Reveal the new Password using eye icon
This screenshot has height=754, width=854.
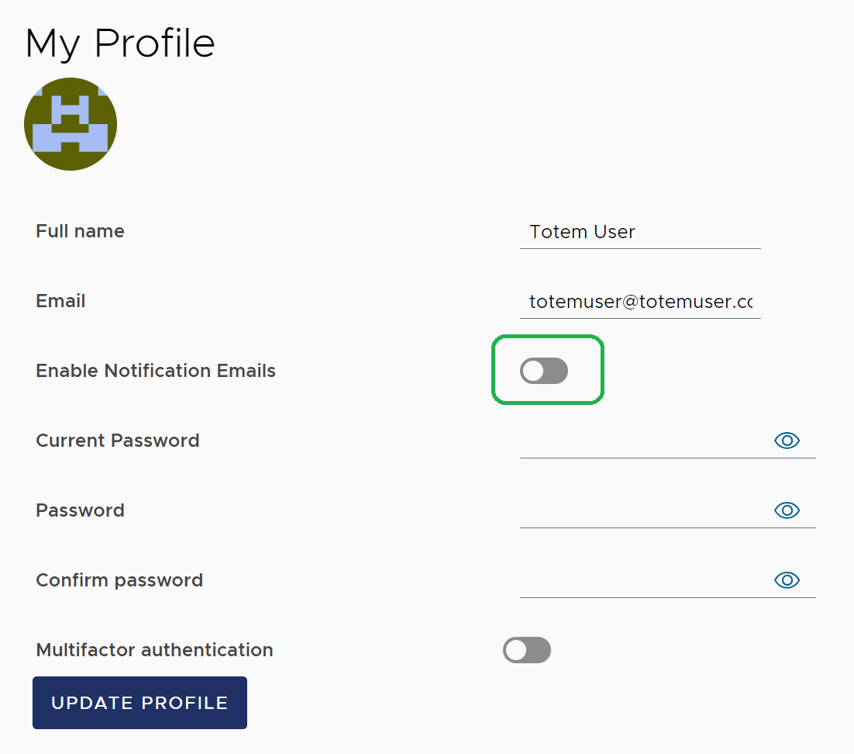[787, 511]
